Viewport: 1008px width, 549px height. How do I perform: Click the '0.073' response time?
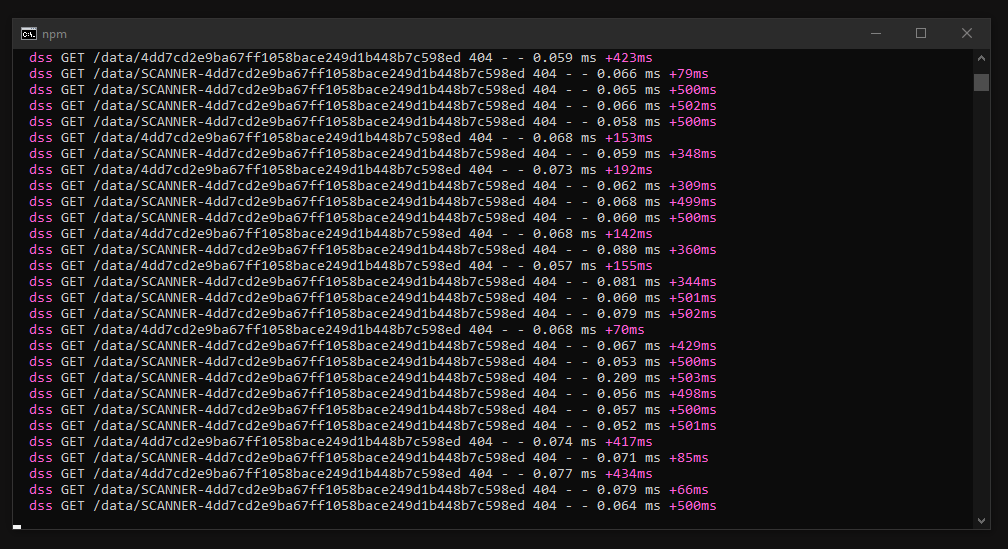553,170
